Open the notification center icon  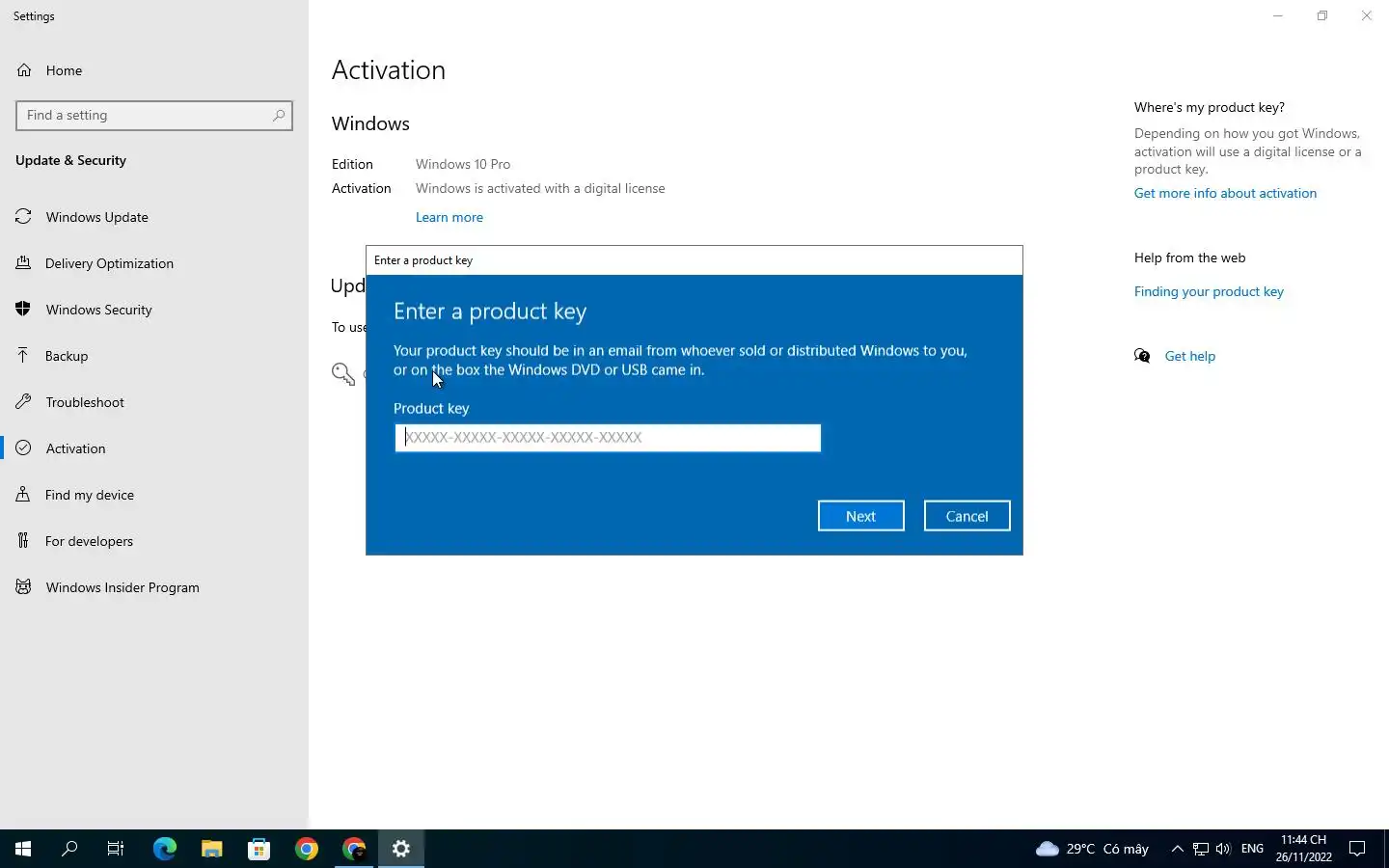(x=1357, y=849)
